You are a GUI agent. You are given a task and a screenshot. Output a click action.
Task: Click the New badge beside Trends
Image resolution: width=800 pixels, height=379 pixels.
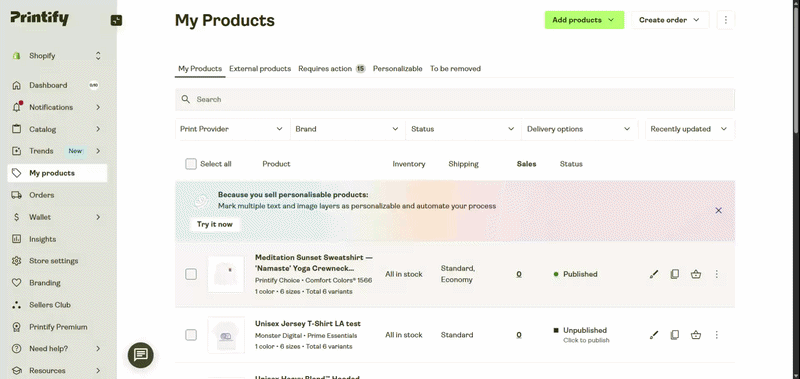[x=76, y=151]
